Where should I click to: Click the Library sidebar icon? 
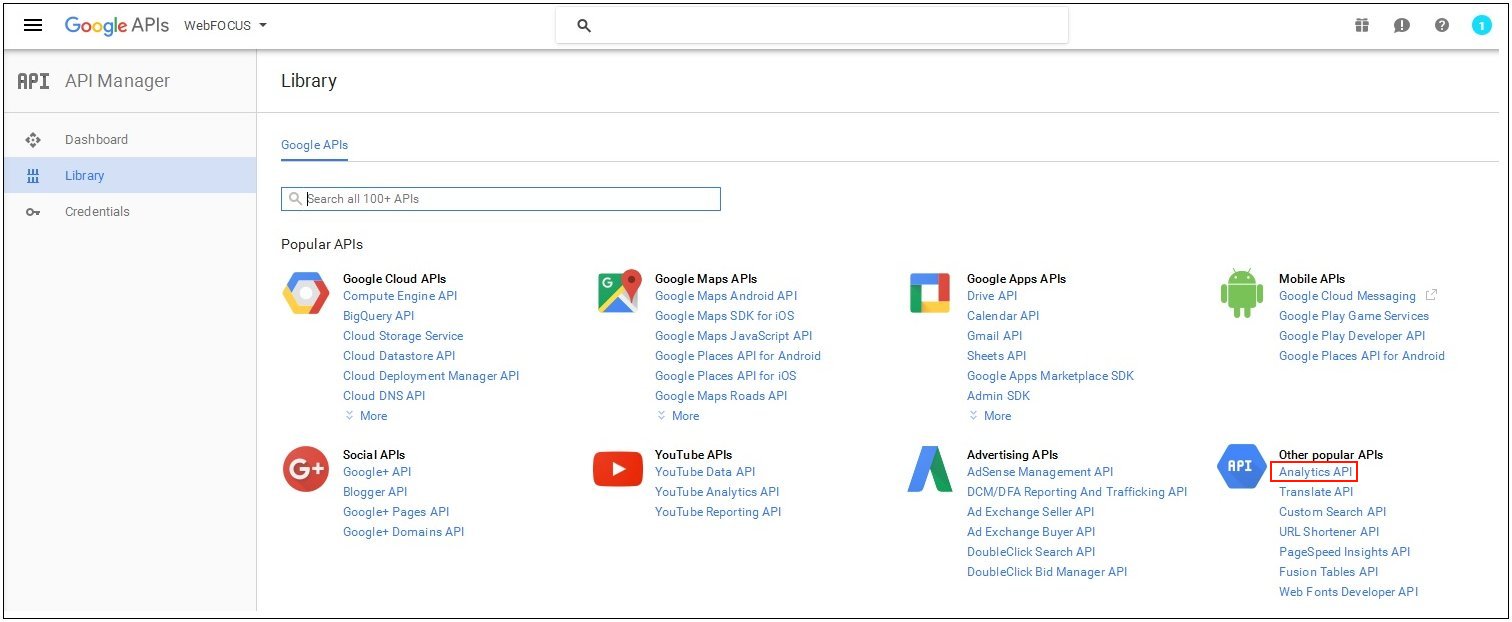coord(33,176)
